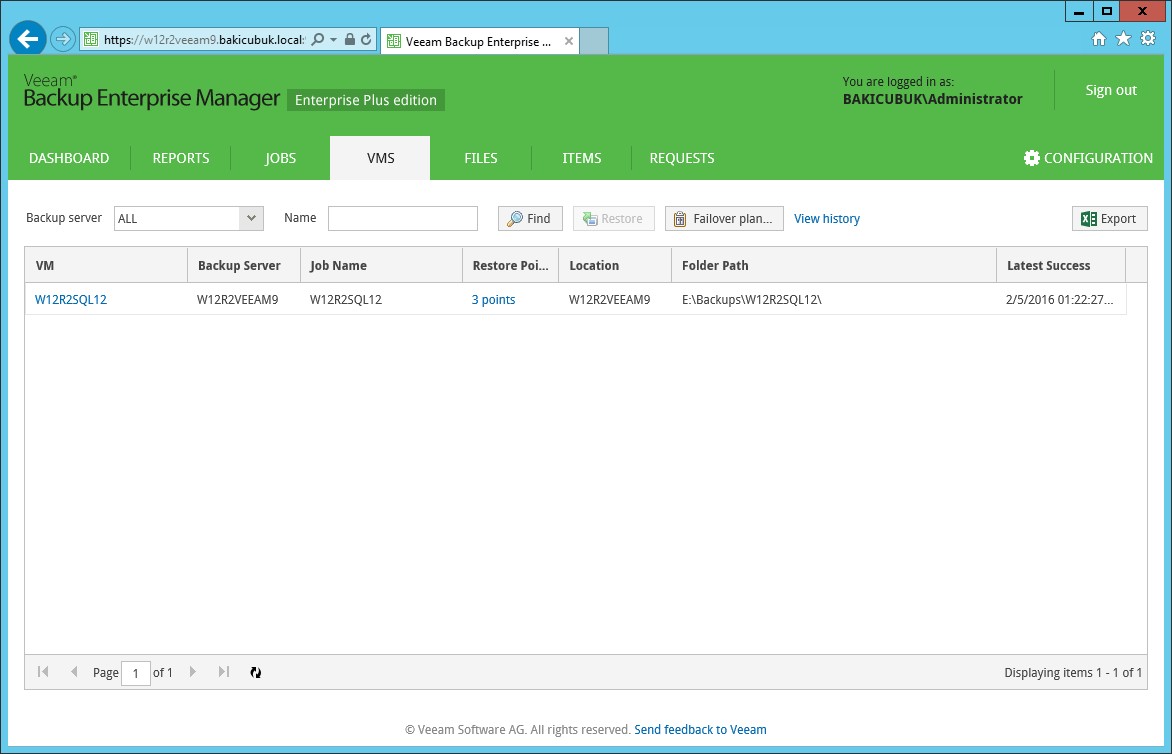Click the Find button
The width and height of the screenshot is (1172, 754).
530,218
